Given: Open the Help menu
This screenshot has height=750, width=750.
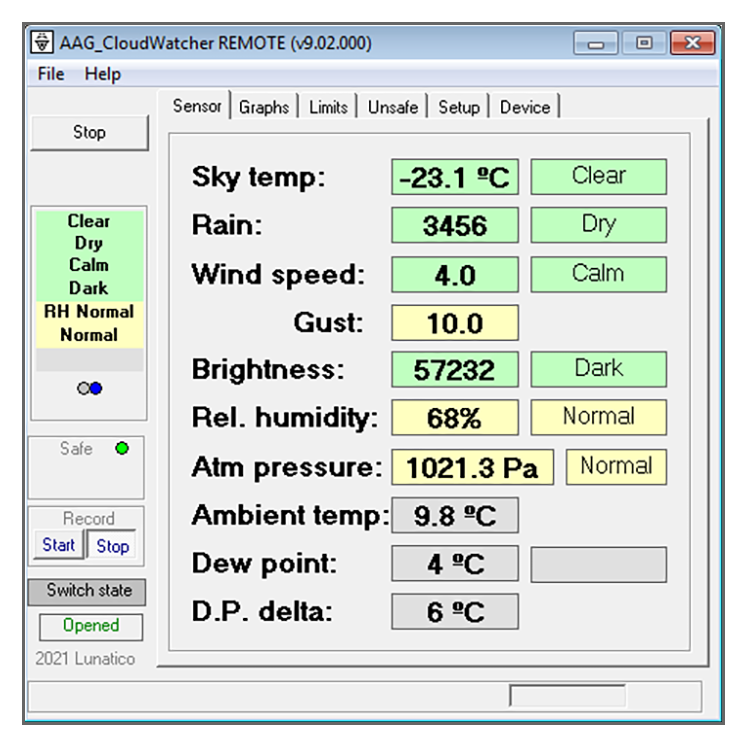Looking at the screenshot, I should point(102,74).
